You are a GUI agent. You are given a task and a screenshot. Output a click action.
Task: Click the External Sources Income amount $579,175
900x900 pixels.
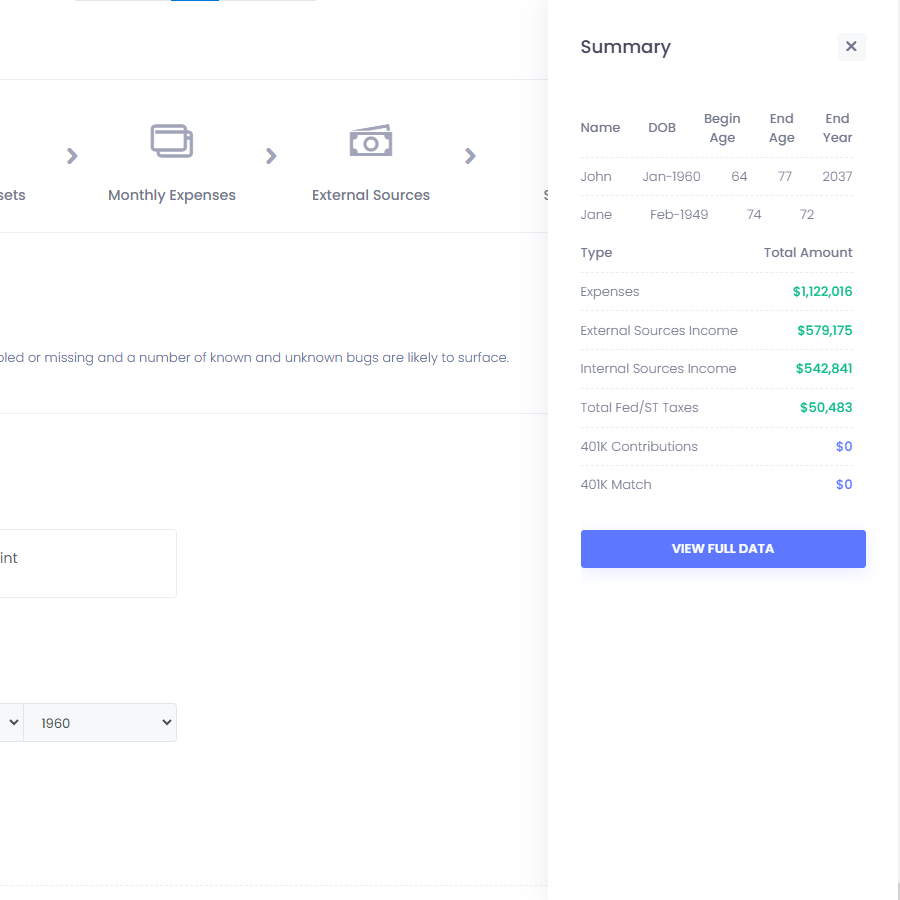coord(824,331)
